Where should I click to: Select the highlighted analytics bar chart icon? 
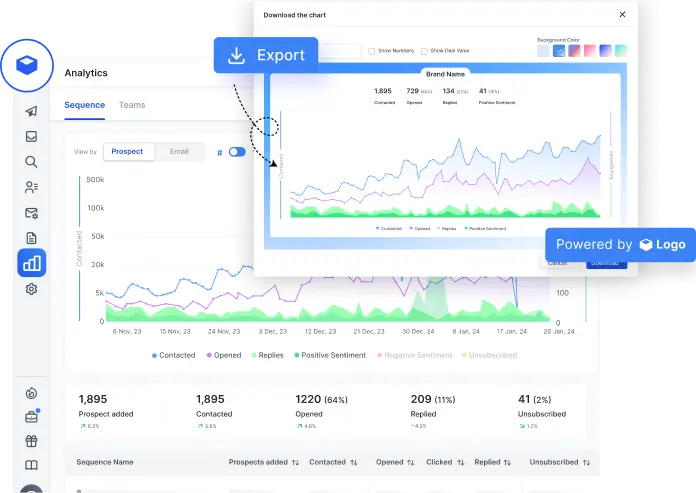[32, 263]
